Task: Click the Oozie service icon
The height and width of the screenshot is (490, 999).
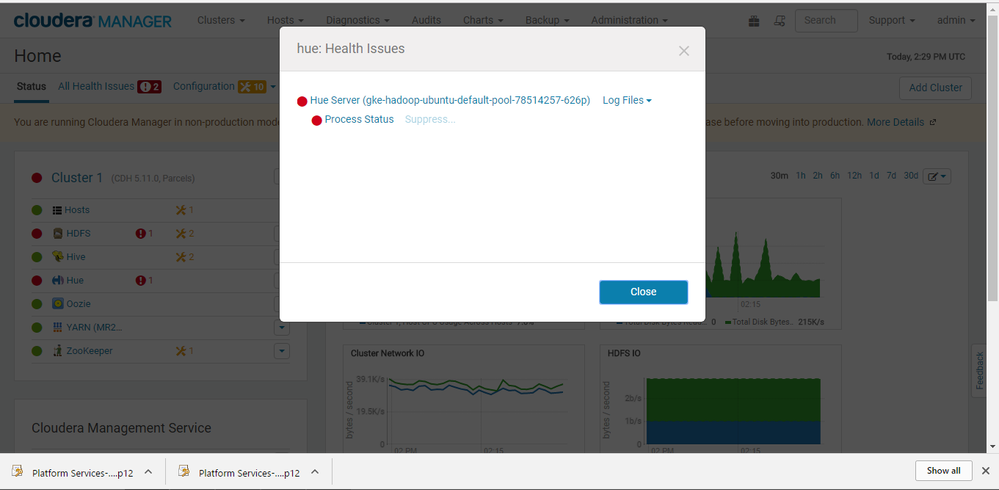Action: point(57,304)
